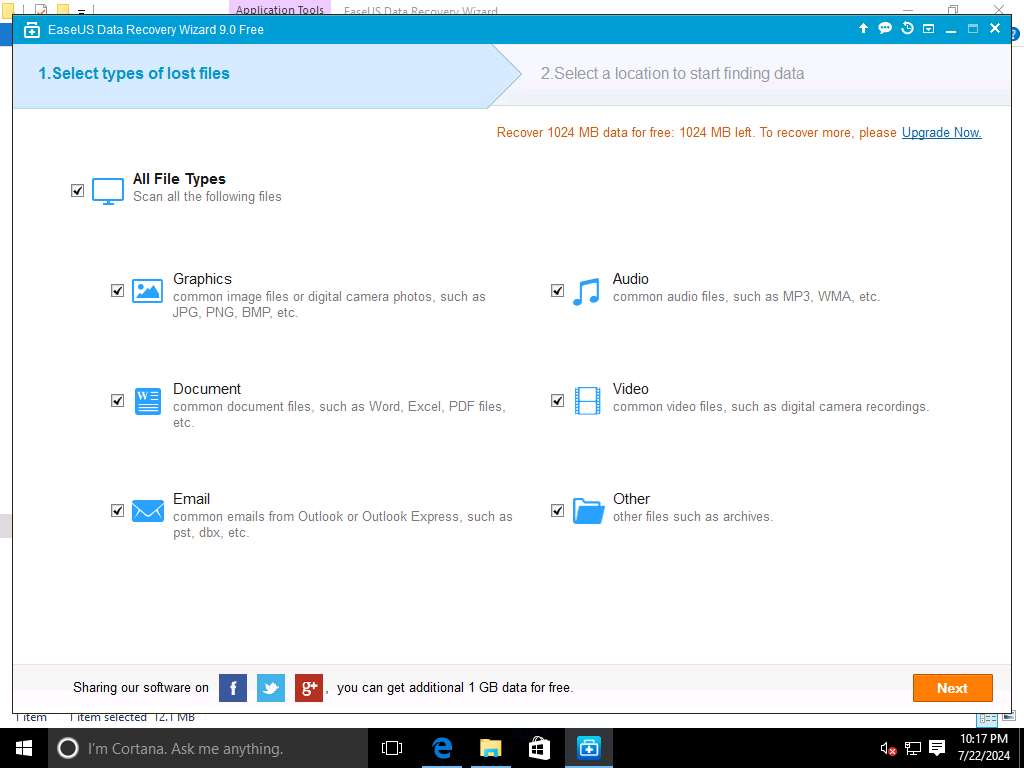Open the Windows Store taskbar icon
1024x768 pixels.
point(539,748)
